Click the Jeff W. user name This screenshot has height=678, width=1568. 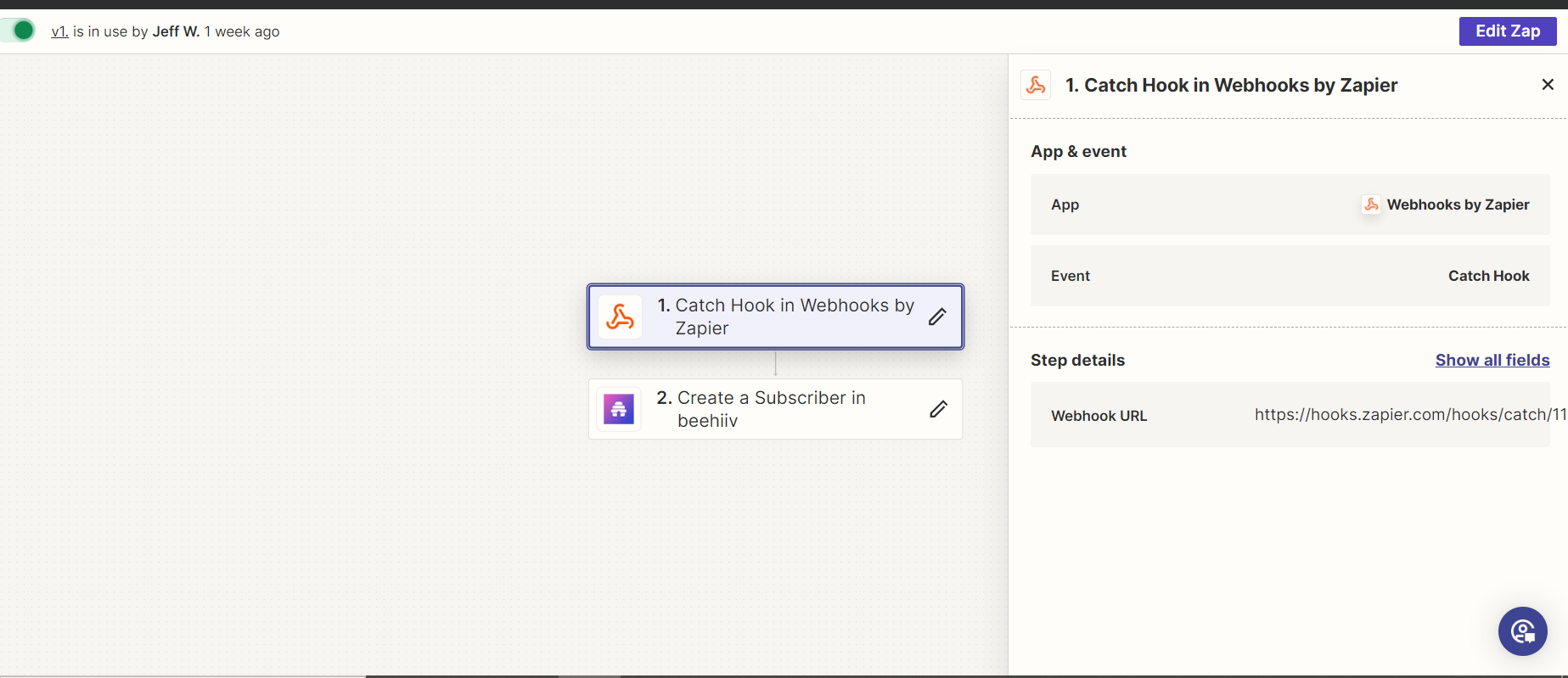176,31
